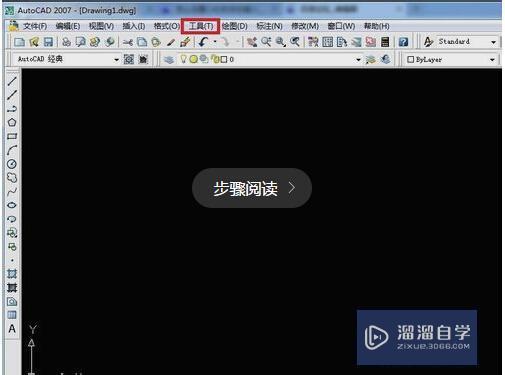Toggle layer 0 viewport freeze icon

[x=204, y=59]
